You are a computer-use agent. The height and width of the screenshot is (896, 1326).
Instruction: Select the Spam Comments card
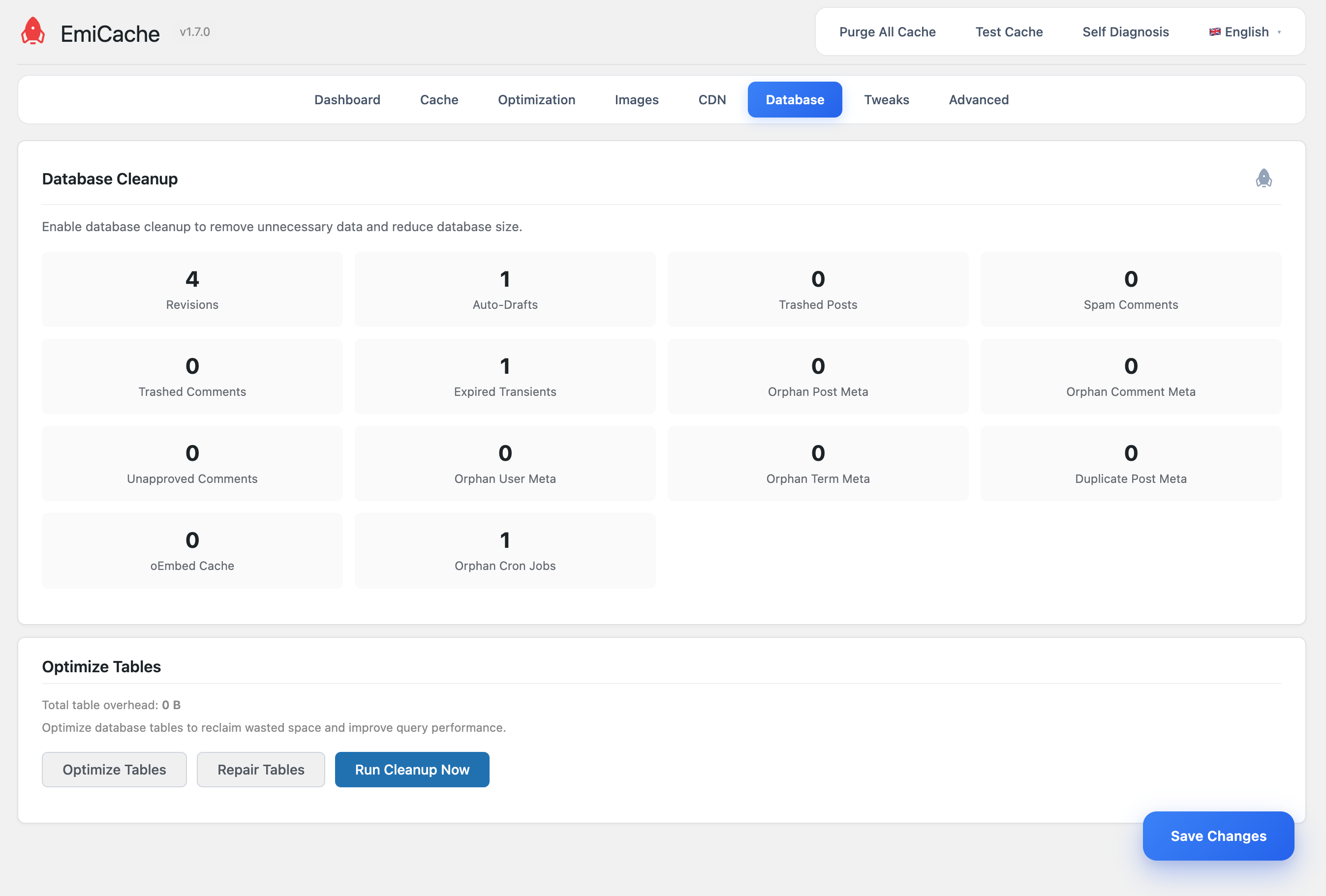click(x=1131, y=289)
